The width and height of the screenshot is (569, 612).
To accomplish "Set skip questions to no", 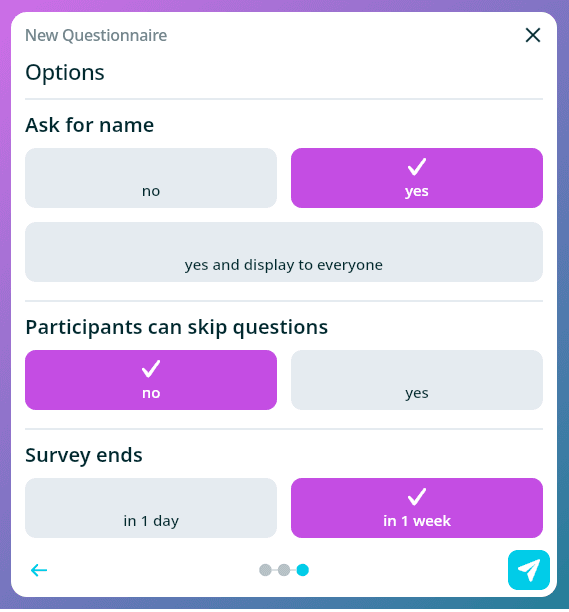I will tap(151, 380).
